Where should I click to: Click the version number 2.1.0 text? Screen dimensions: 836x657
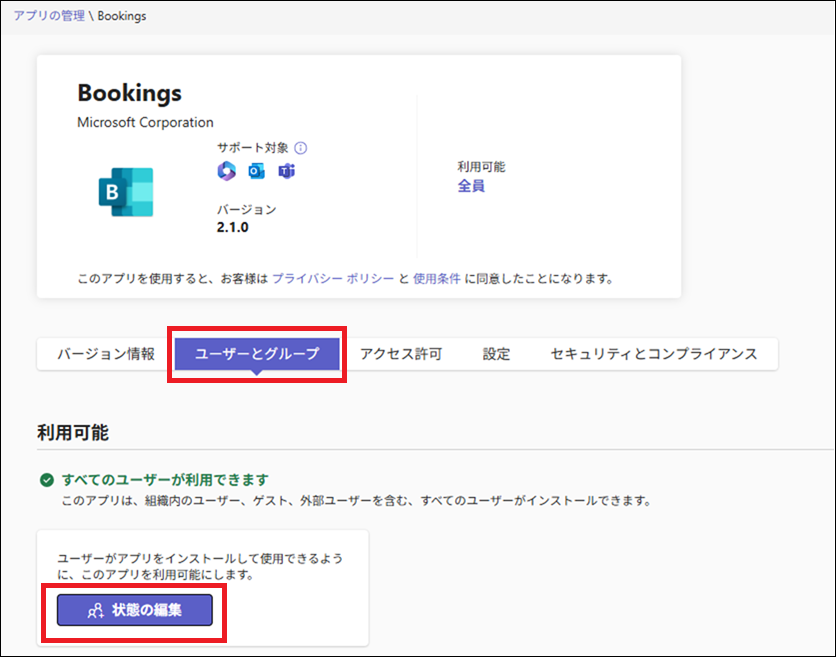[x=232, y=227]
